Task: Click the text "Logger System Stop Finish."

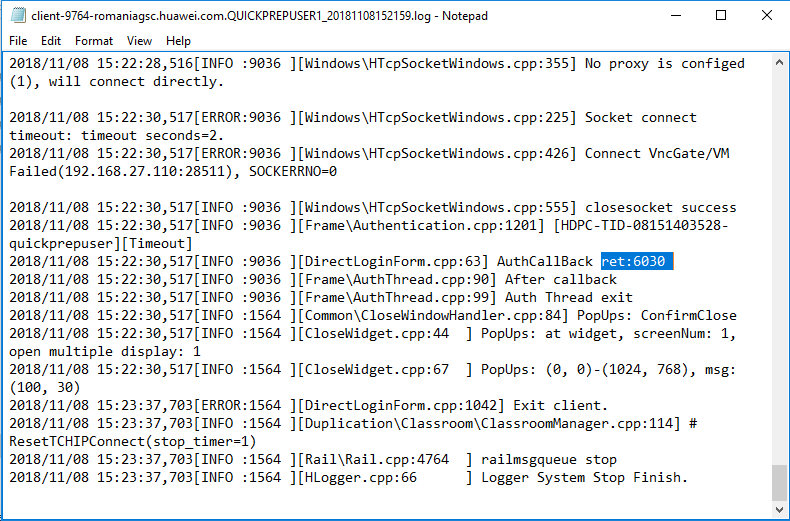Action: [584, 478]
